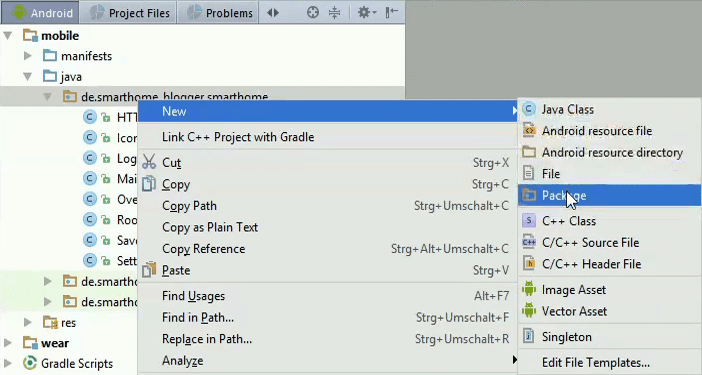
Task: Choose Copy Reference menu entry
Action: tap(328, 248)
